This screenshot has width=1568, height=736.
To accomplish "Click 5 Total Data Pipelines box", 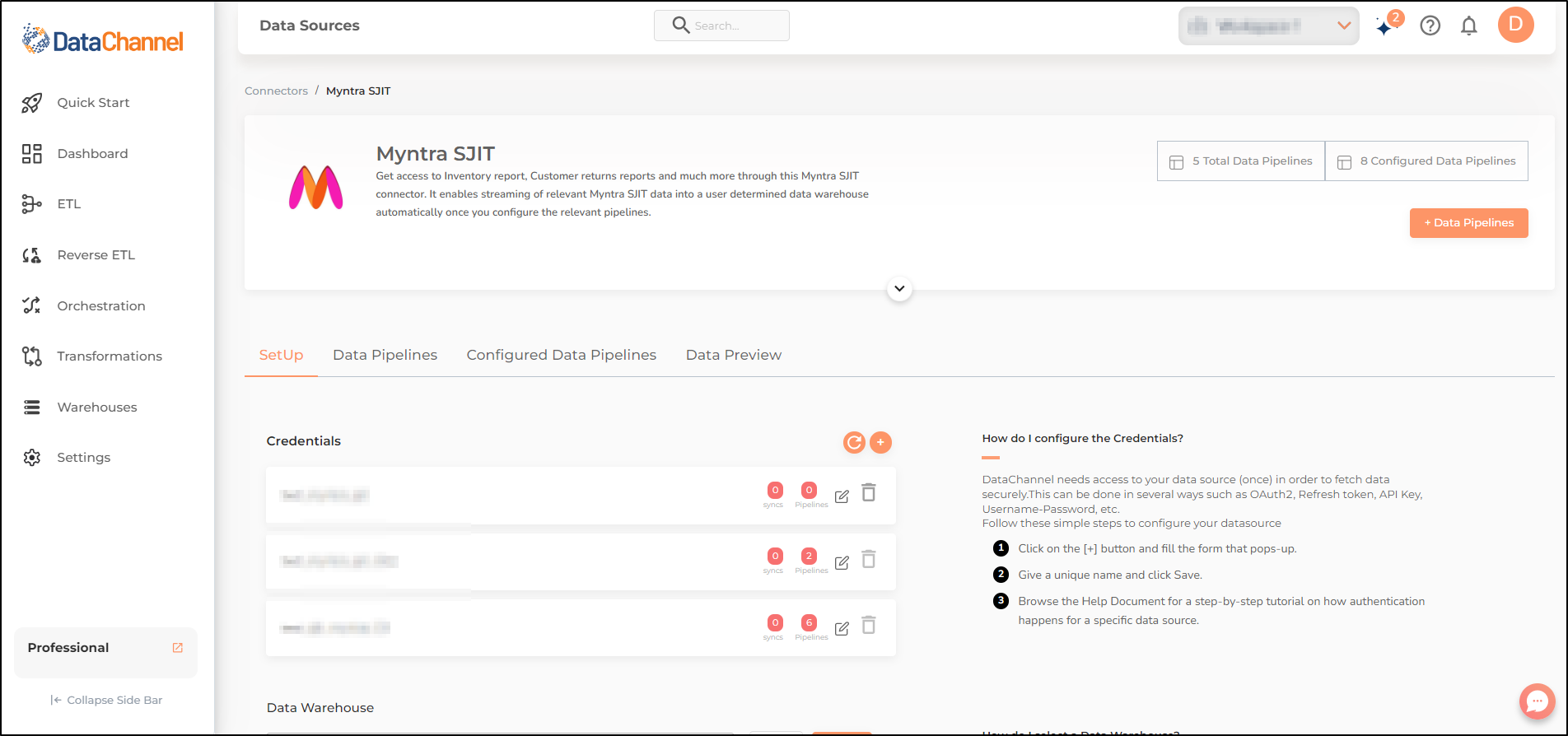I will pyautogui.click(x=1241, y=161).
